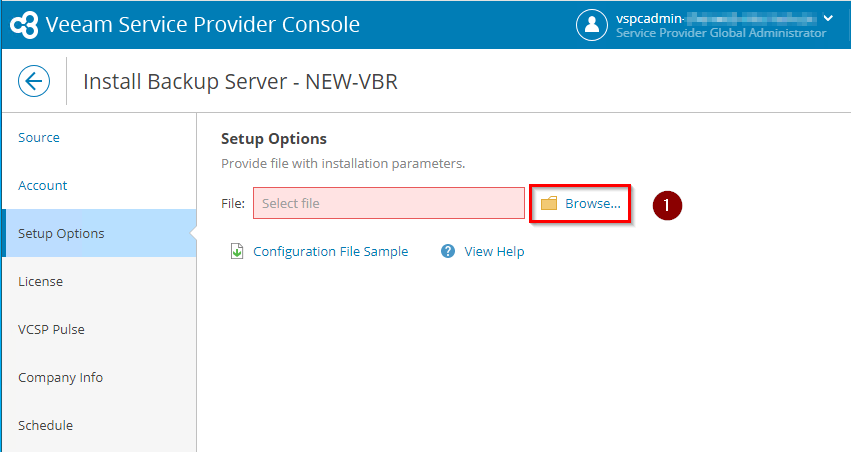Open the View Help link
851x452 pixels.
494,252
